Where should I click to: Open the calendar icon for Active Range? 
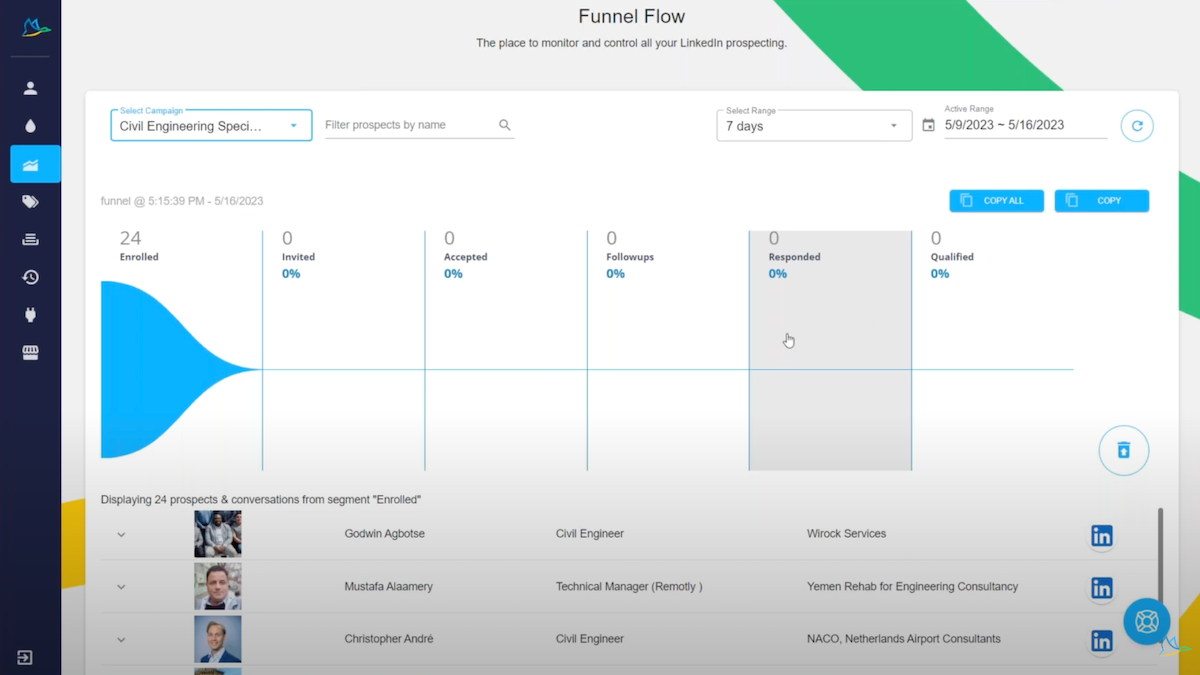click(x=928, y=125)
